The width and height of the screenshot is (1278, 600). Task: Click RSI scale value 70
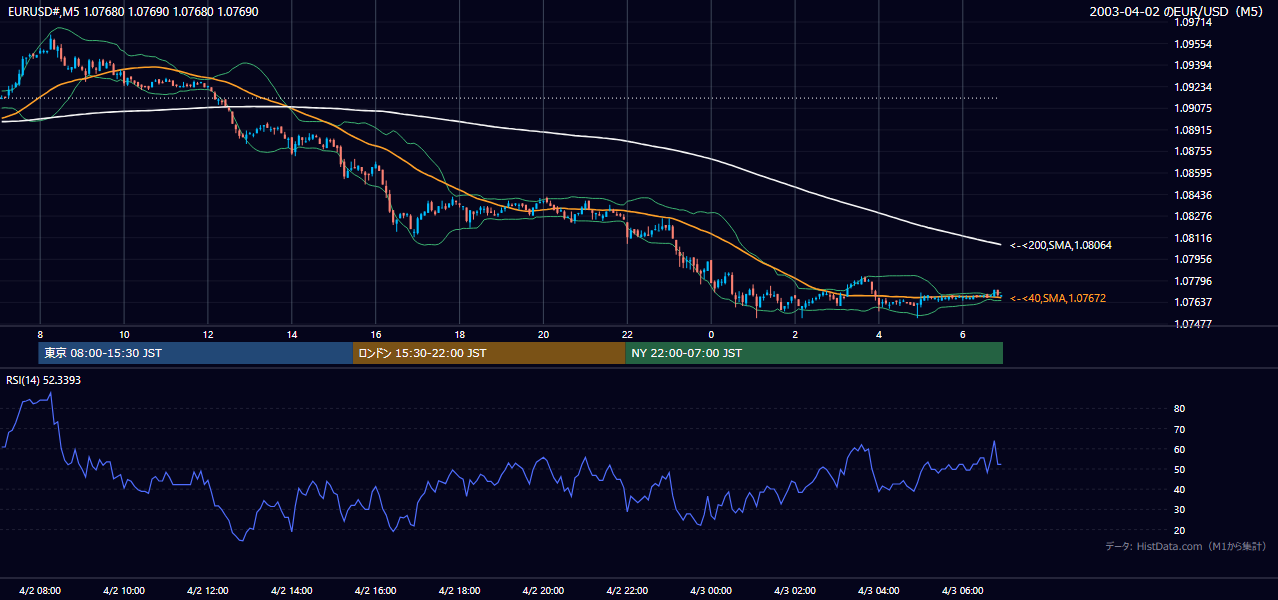pos(1179,429)
